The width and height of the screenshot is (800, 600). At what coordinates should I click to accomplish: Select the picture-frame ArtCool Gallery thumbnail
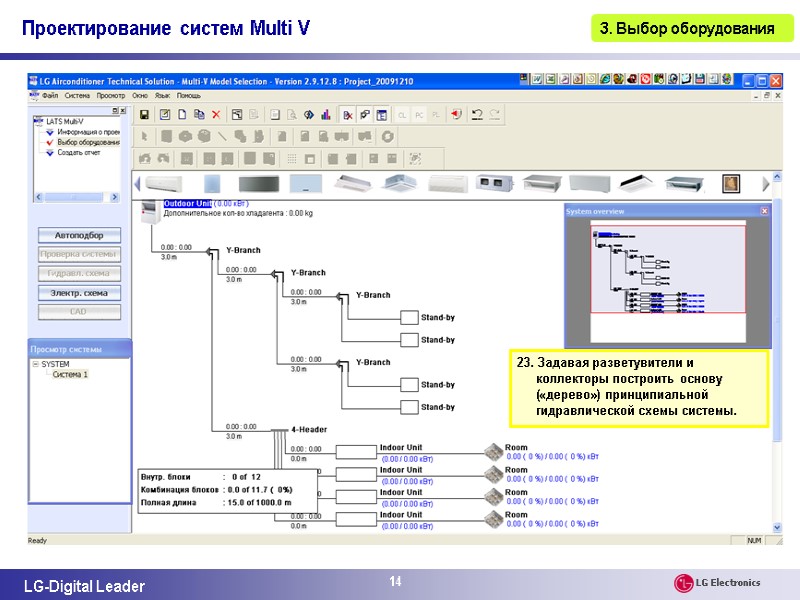(731, 184)
